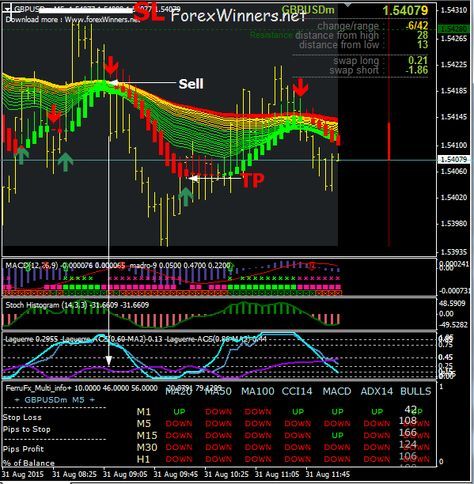Click the 1.54185 price axis label

(x=454, y=91)
